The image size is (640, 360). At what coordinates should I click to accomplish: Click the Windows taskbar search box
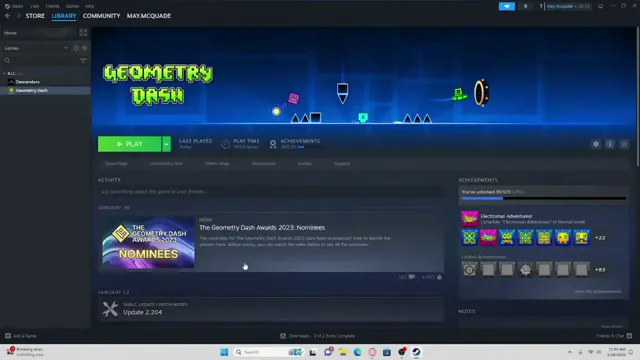click(268, 352)
